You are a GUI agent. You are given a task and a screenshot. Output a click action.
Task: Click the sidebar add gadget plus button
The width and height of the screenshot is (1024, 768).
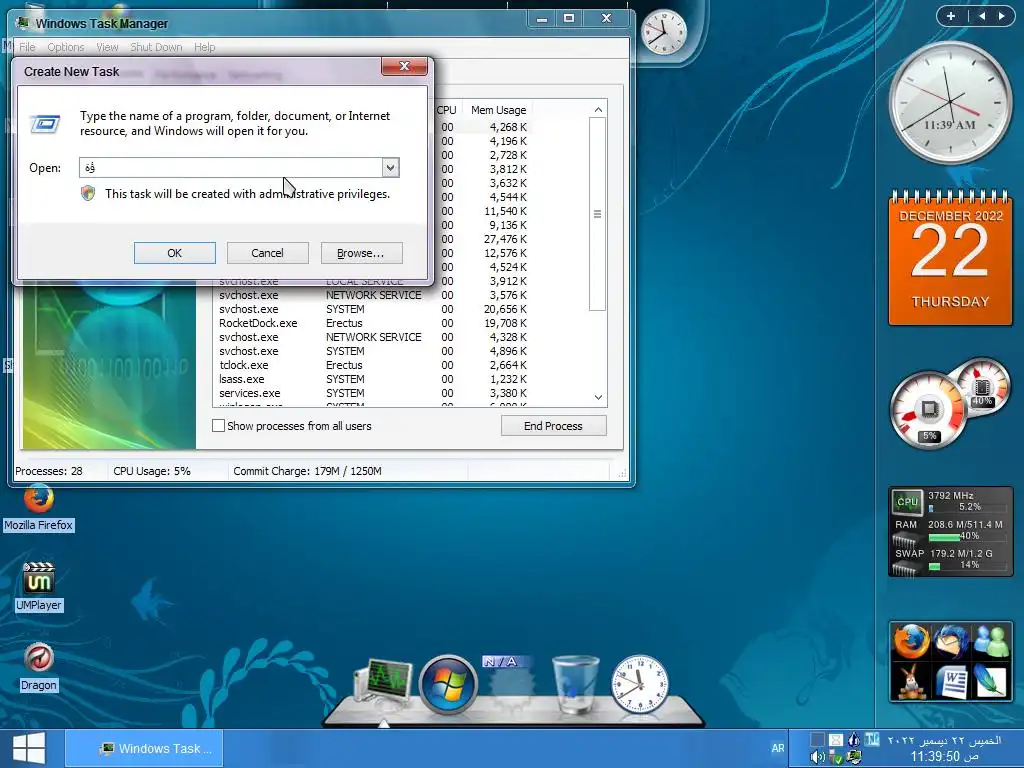click(x=951, y=16)
